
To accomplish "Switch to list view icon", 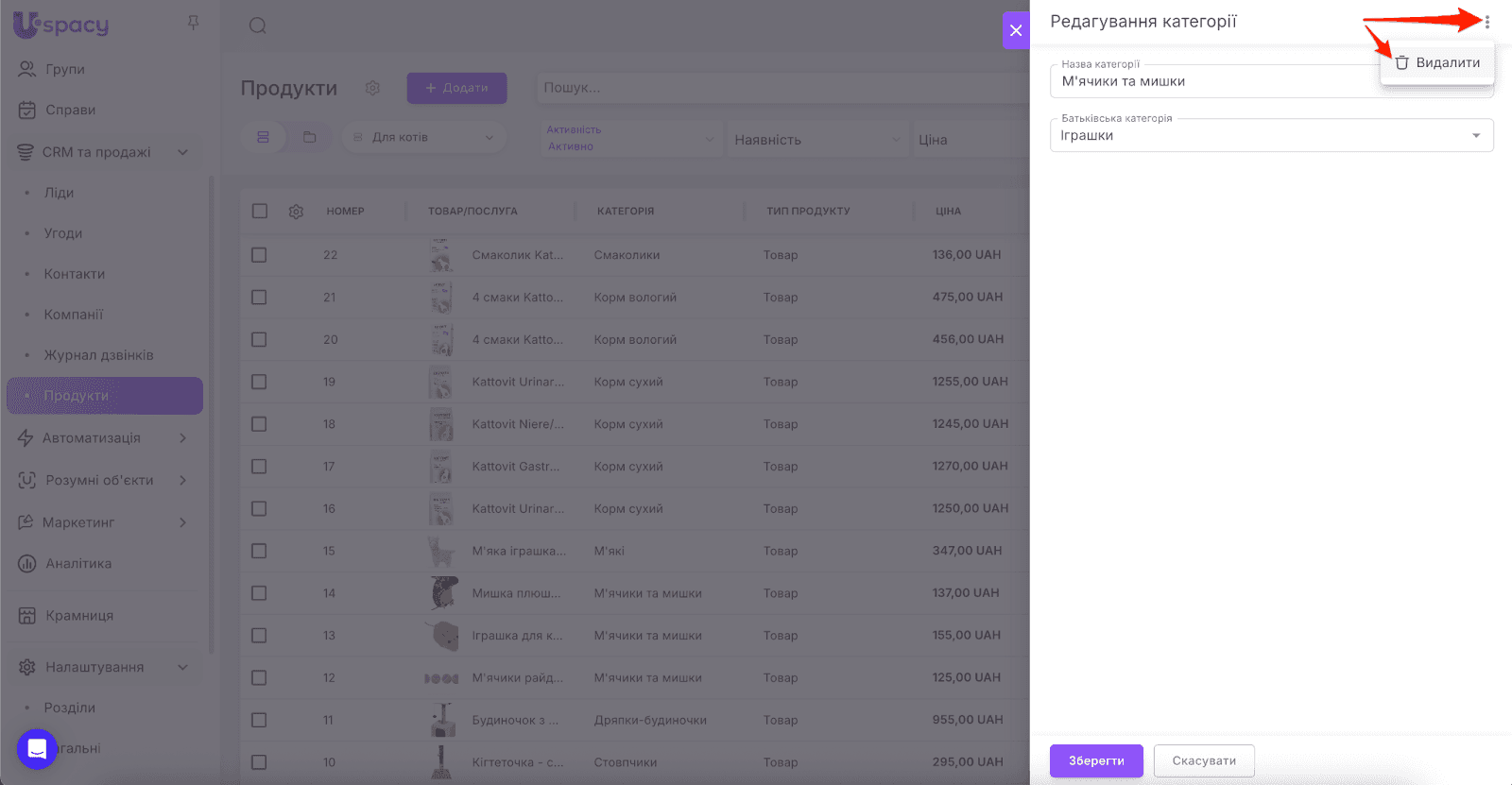I will pyautogui.click(x=264, y=138).
